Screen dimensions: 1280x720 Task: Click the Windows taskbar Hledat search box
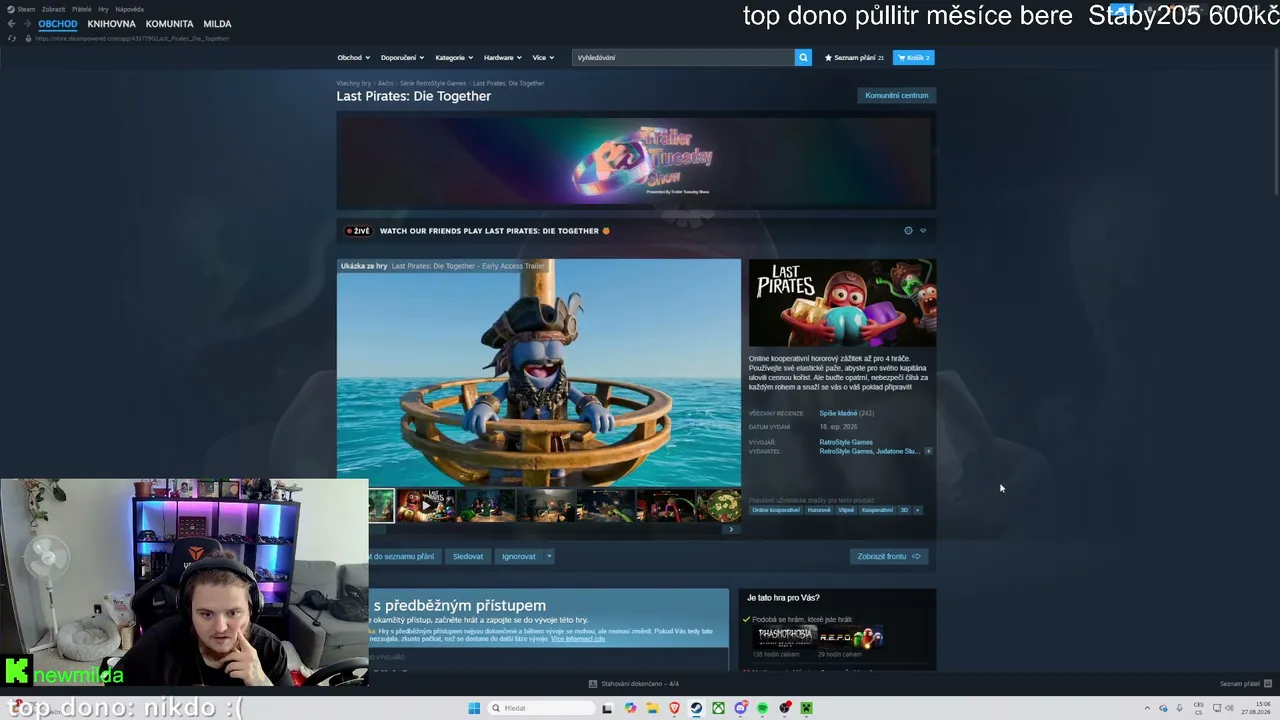539,708
